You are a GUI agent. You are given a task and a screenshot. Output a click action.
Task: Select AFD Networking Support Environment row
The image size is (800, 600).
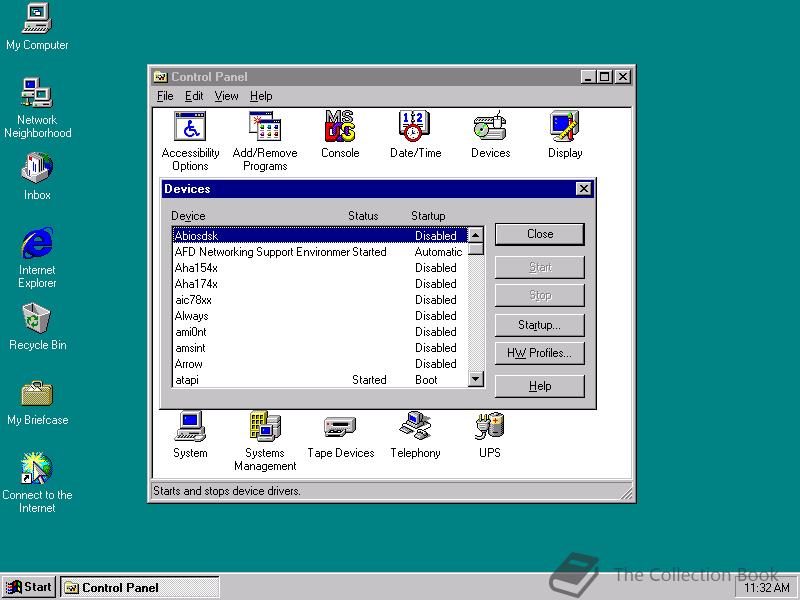click(x=320, y=252)
